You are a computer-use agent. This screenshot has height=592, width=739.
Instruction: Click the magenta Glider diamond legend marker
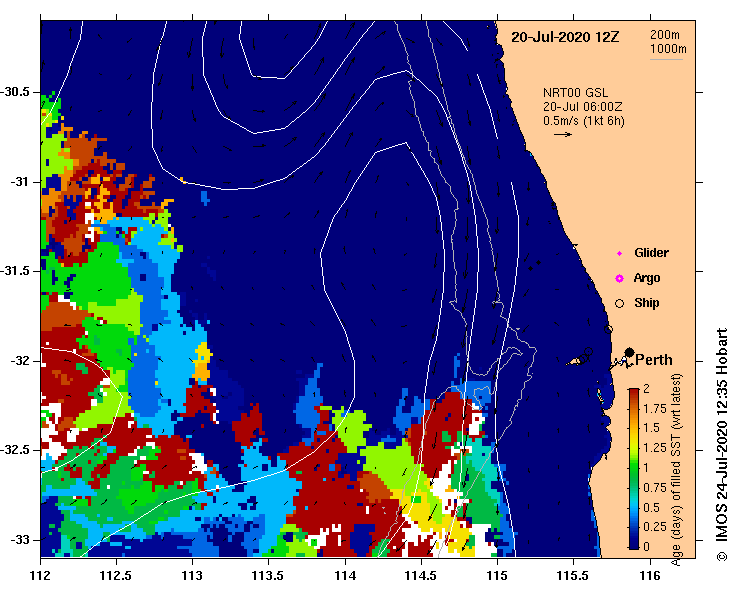pos(619,254)
